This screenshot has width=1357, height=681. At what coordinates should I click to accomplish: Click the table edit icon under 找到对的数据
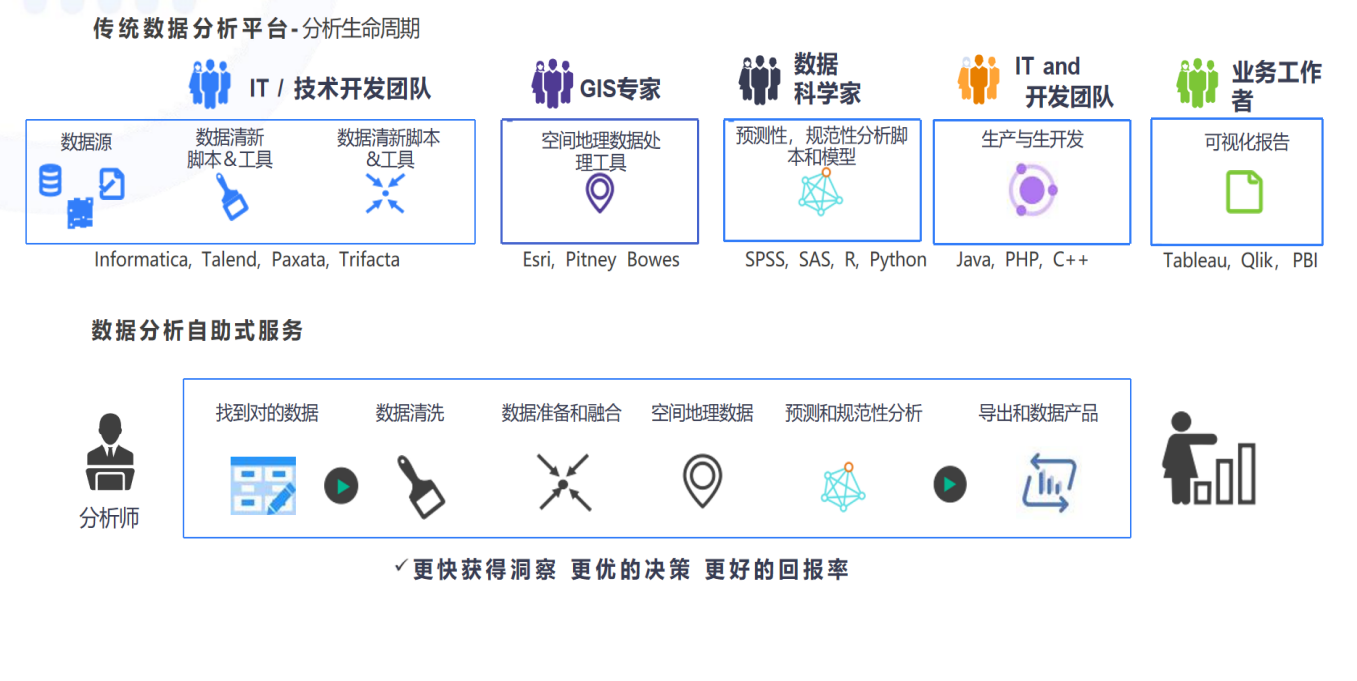pyautogui.click(x=264, y=485)
